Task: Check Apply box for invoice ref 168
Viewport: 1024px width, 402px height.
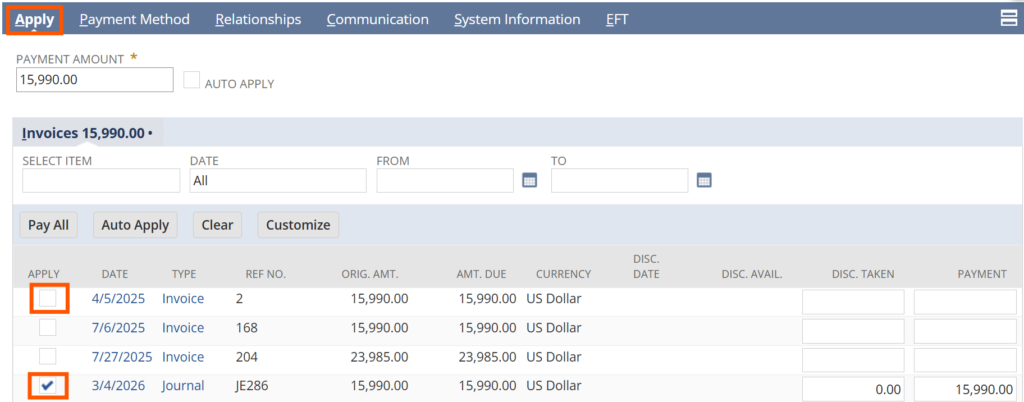Action: pos(48,328)
